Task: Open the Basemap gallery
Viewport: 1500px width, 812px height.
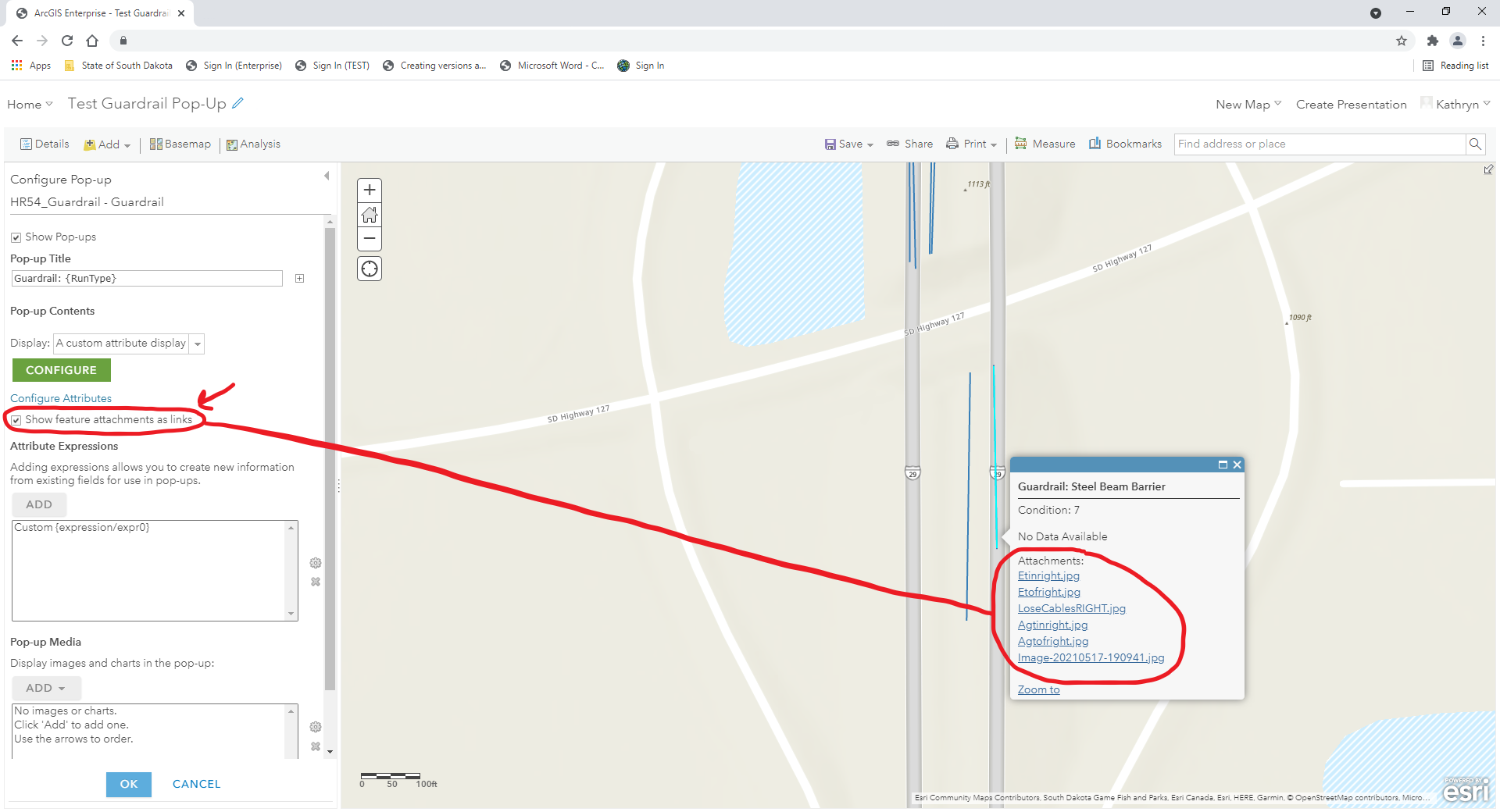Action: (x=180, y=144)
